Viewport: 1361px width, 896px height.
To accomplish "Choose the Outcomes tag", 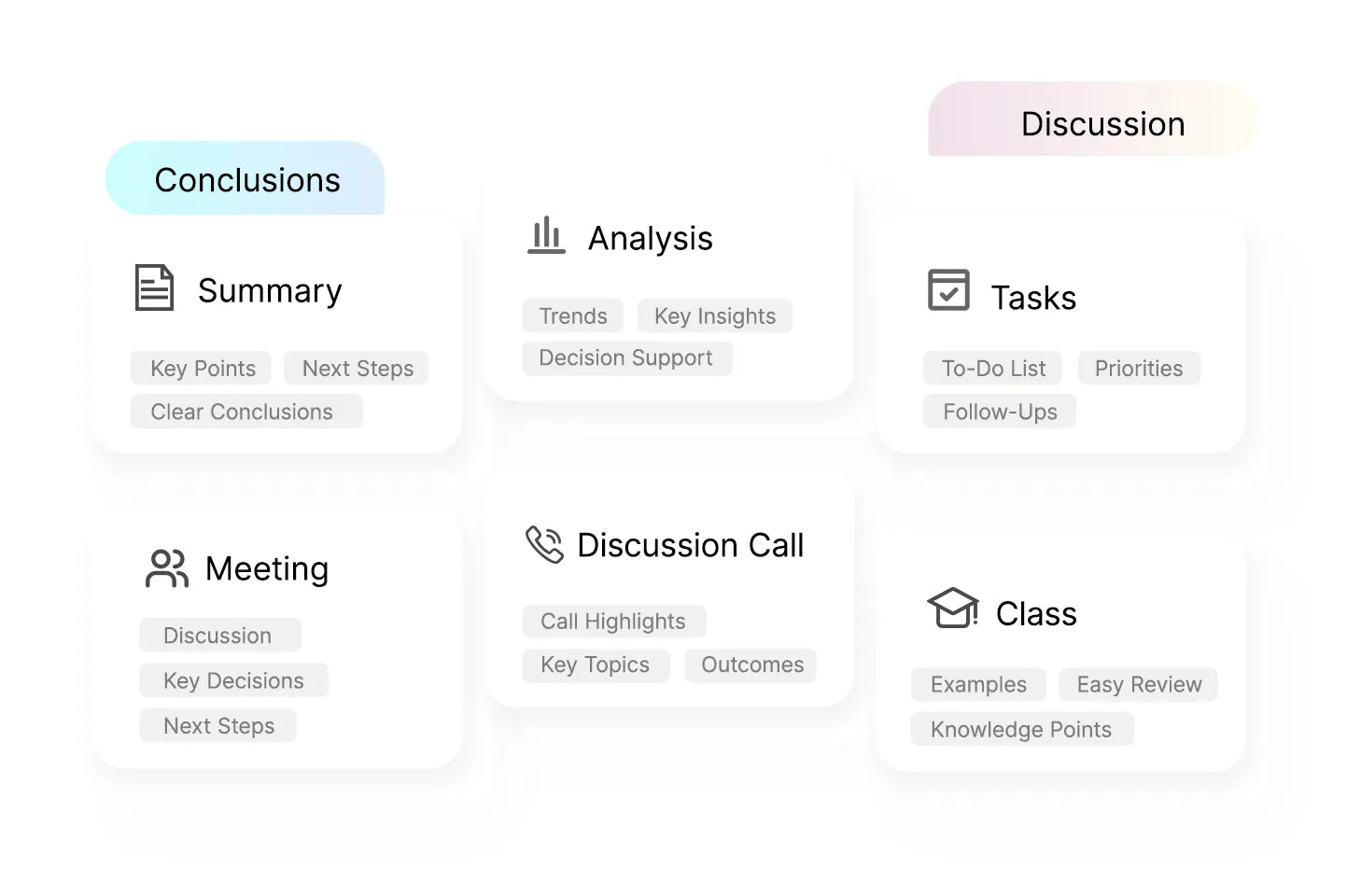I will coord(751,665).
